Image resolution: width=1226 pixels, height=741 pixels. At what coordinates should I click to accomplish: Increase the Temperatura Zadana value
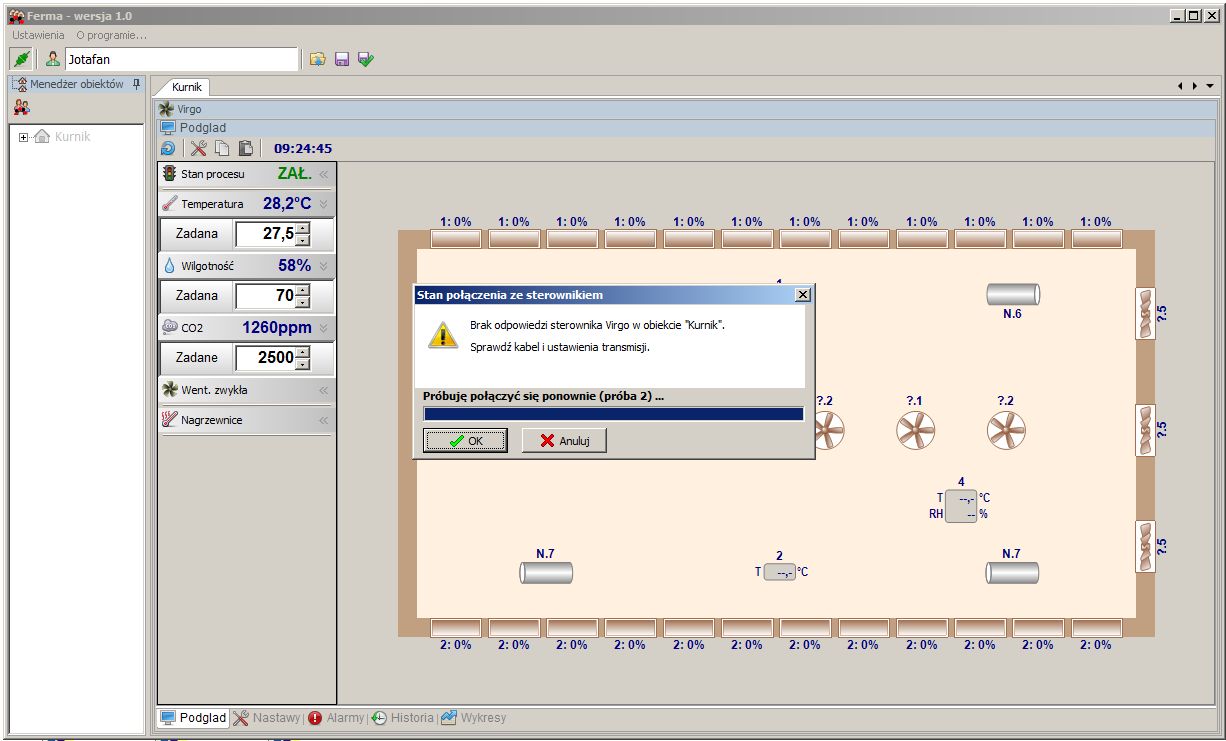(x=303, y=228)
